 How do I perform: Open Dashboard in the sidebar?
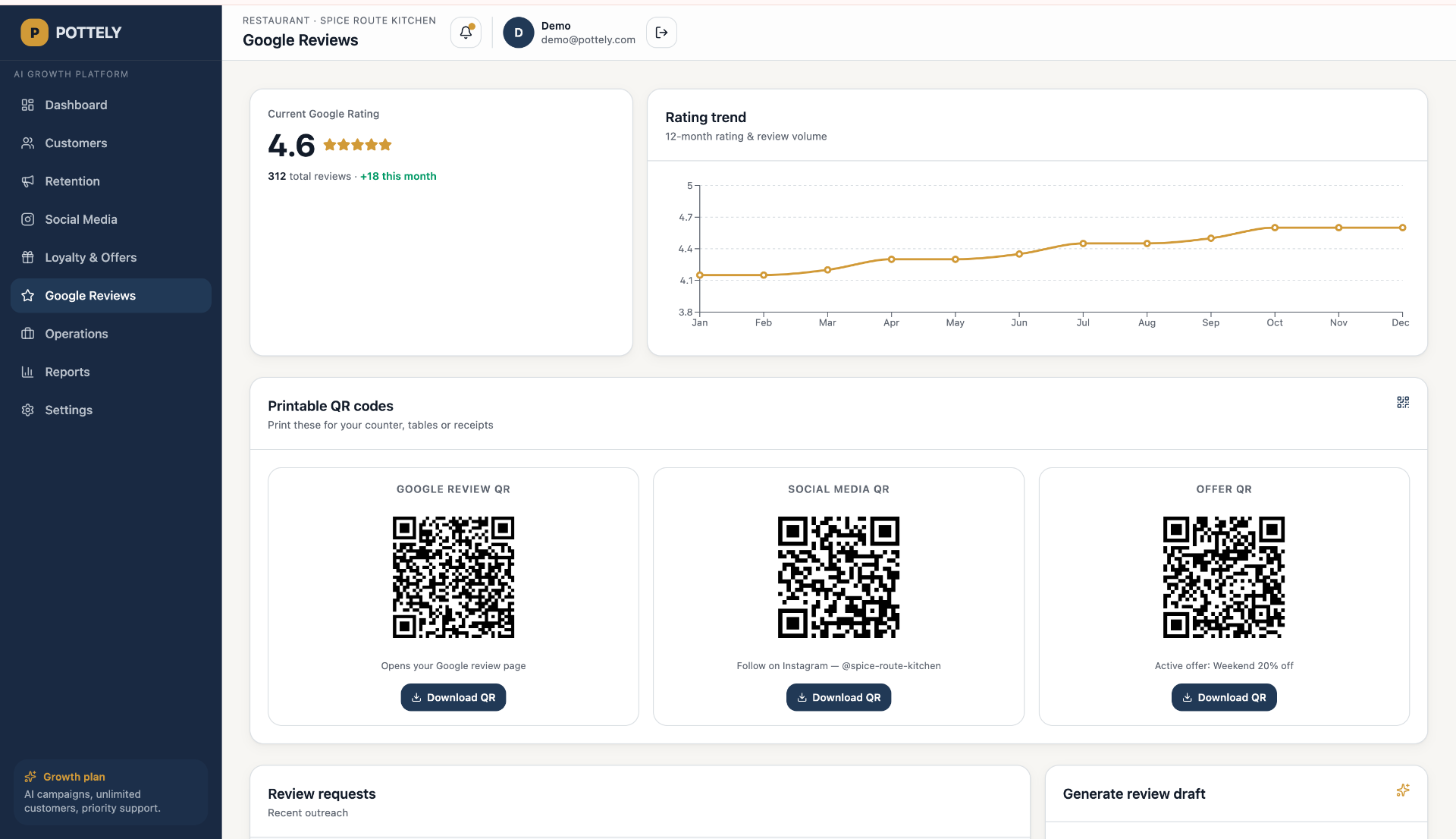[x=111, y=105]
